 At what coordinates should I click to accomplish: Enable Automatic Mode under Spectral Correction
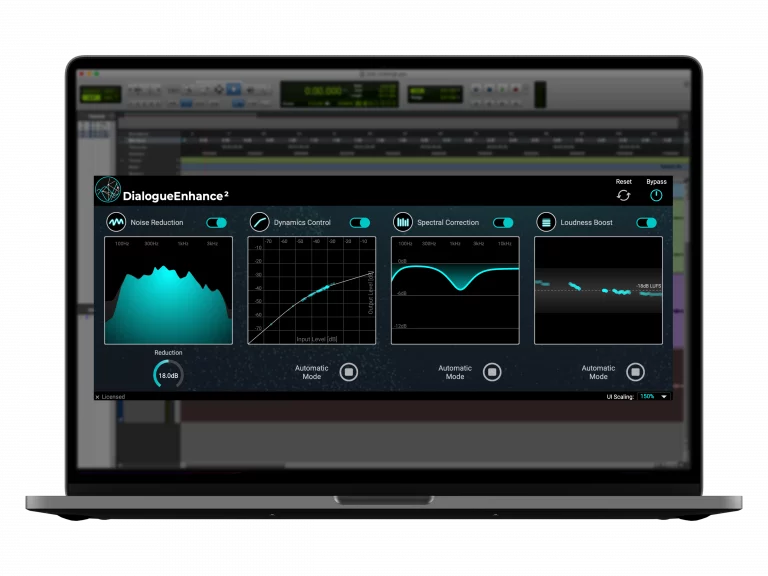(x=492, y=372)
